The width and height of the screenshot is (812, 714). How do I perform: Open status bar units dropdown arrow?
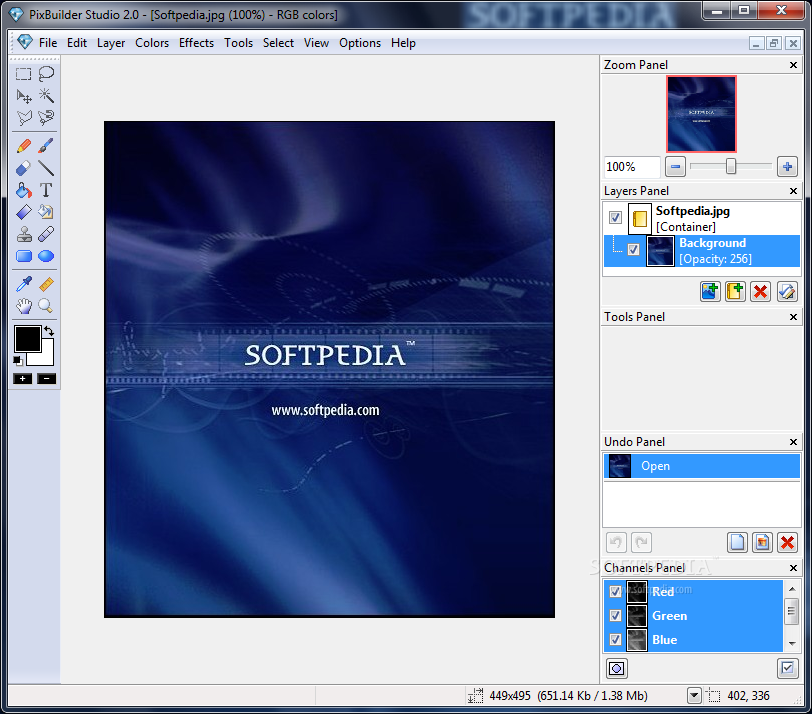coord(694,696)
